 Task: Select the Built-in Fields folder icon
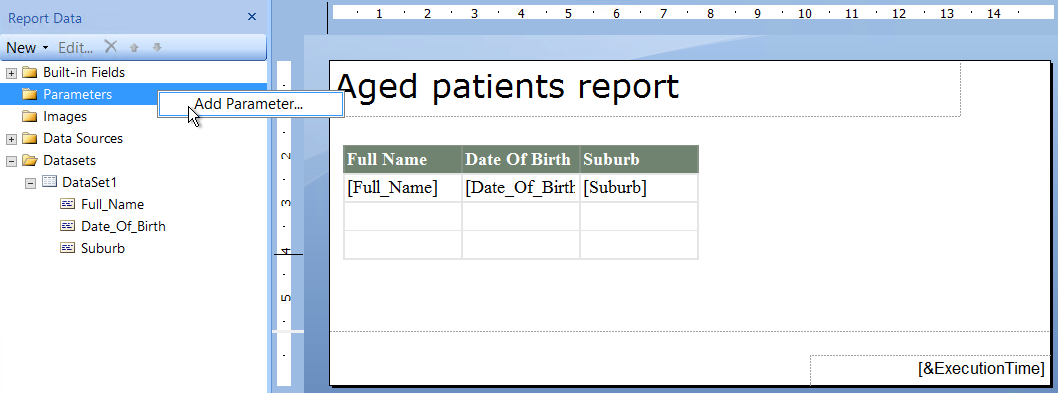click(29, 72)
